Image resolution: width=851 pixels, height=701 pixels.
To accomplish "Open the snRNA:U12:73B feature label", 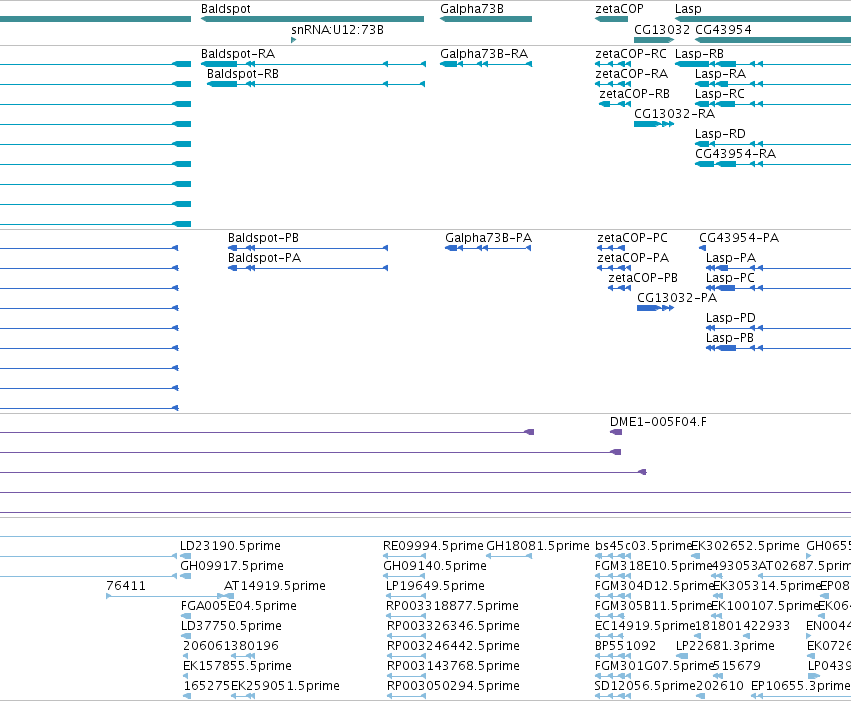I will (x=337, y=29).
